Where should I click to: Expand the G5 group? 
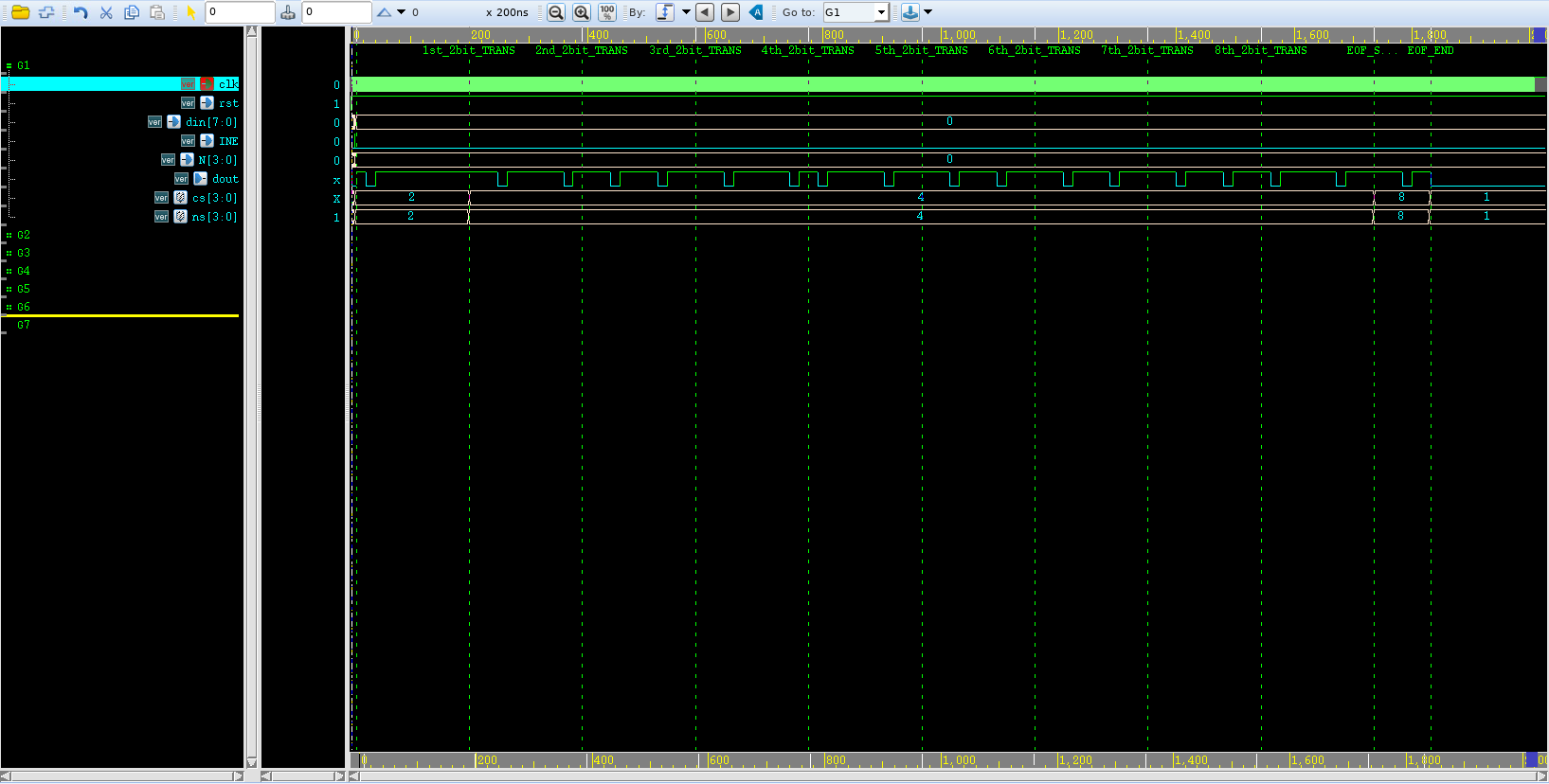(x=9, y=289)
